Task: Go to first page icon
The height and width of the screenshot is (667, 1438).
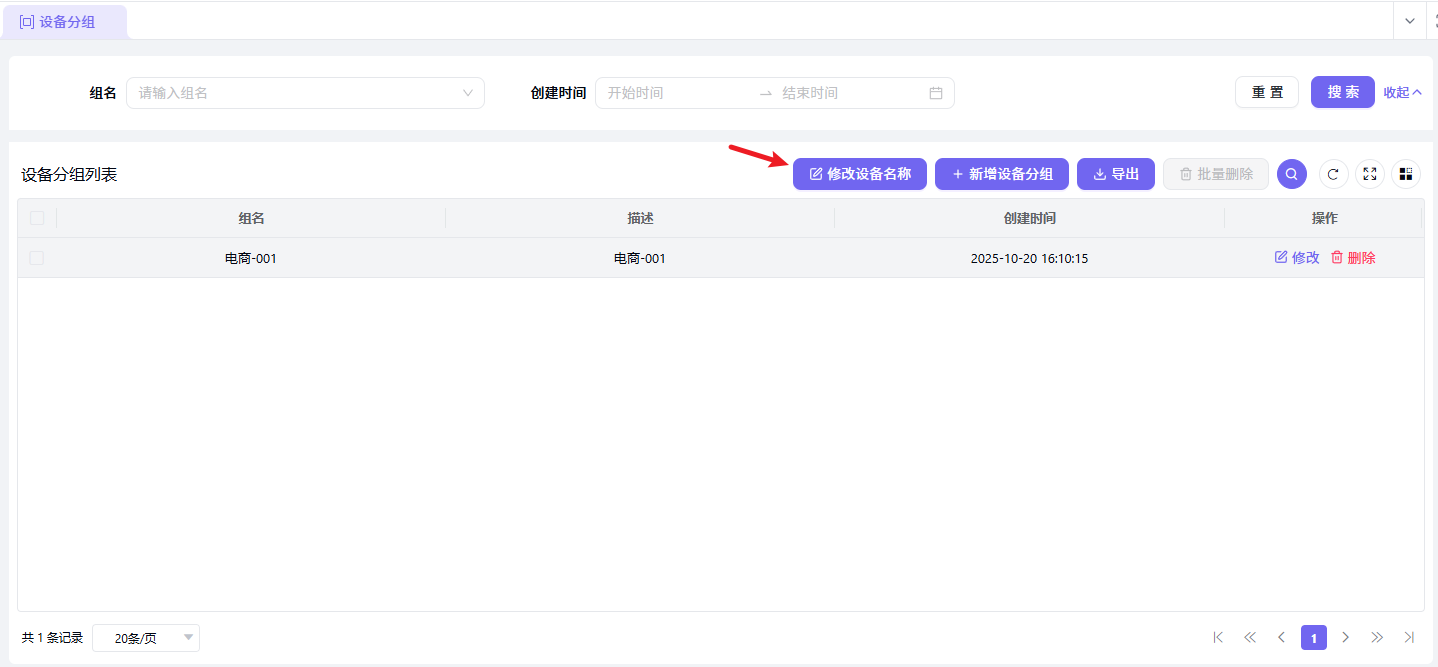Action: pyautogui.click(x=1218, y=637)
